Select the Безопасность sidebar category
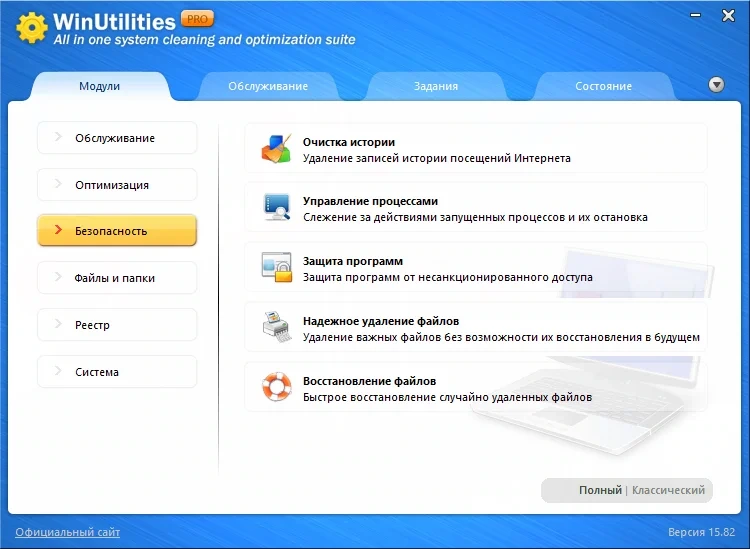 (x=117, y=231)
